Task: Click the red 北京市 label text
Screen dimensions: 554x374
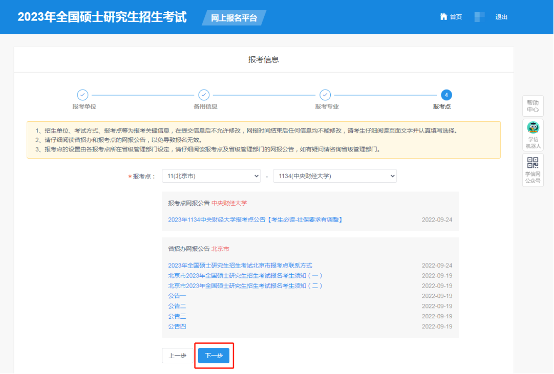Action: tap(220, 249)
